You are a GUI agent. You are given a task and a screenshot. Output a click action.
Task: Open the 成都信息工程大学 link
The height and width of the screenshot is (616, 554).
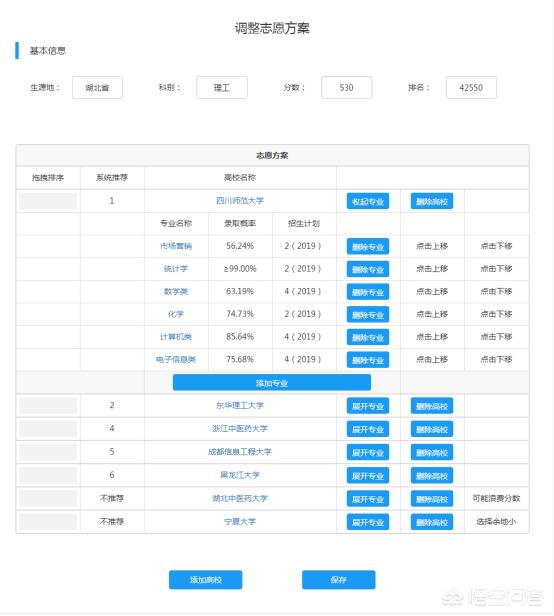pos(240,452)
